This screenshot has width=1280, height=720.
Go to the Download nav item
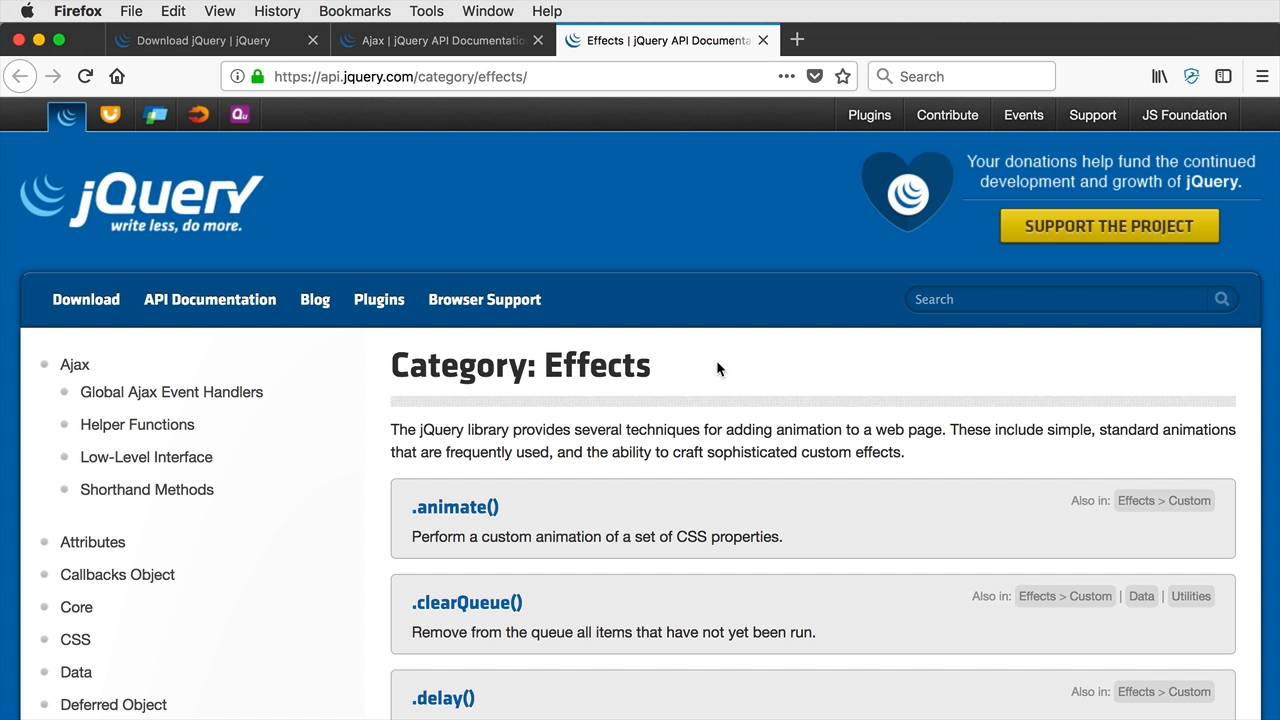pos(86,299)
